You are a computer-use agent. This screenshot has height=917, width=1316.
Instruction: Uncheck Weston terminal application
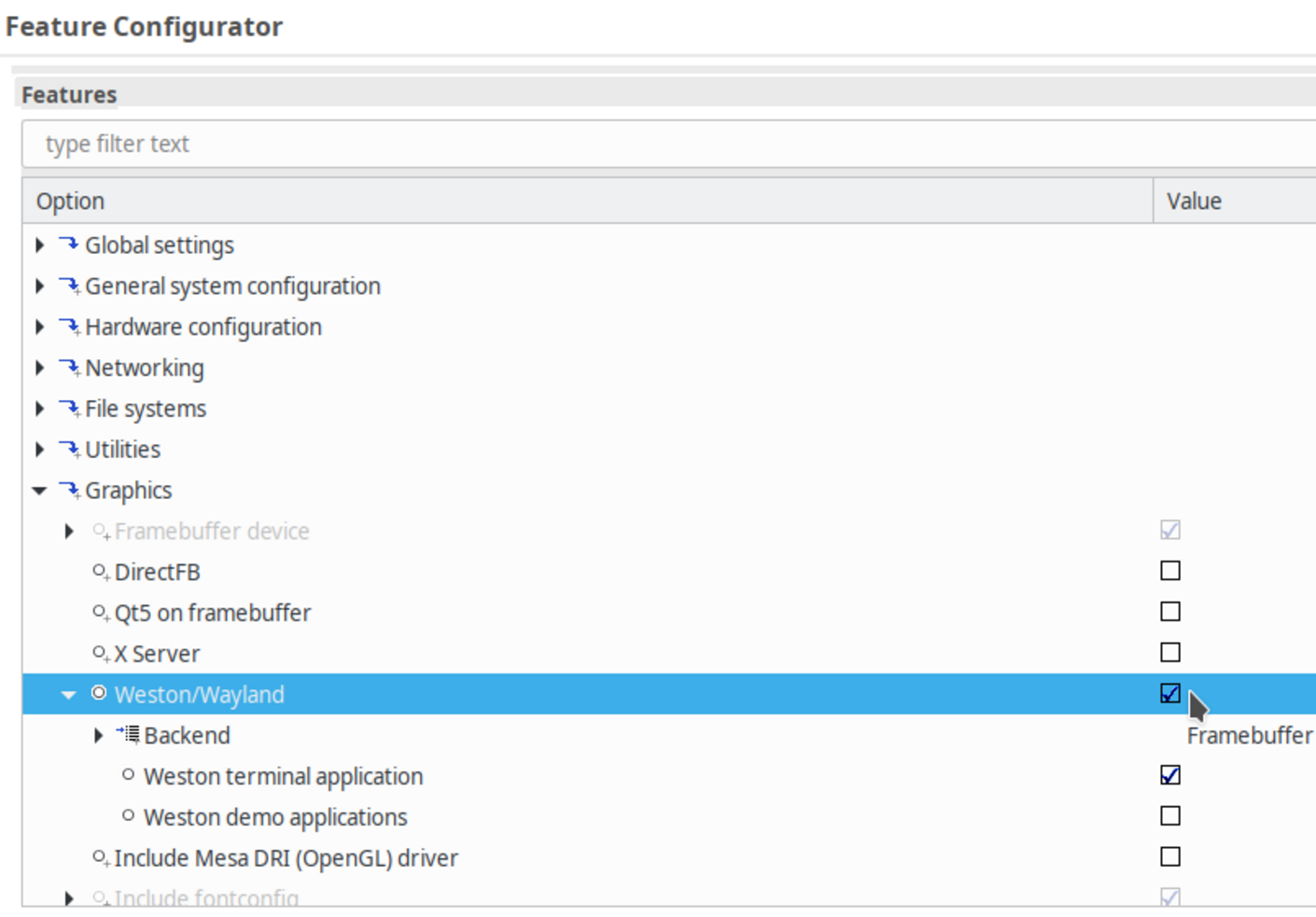1169,775
